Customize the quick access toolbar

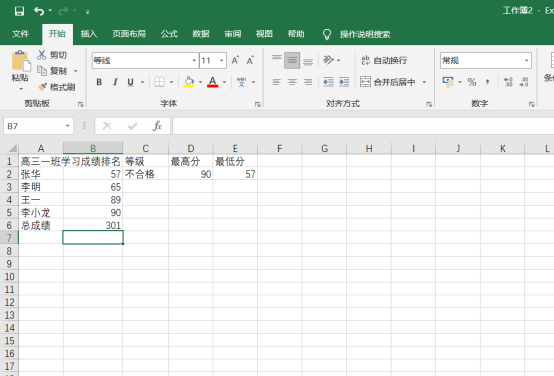coord(87,12)
